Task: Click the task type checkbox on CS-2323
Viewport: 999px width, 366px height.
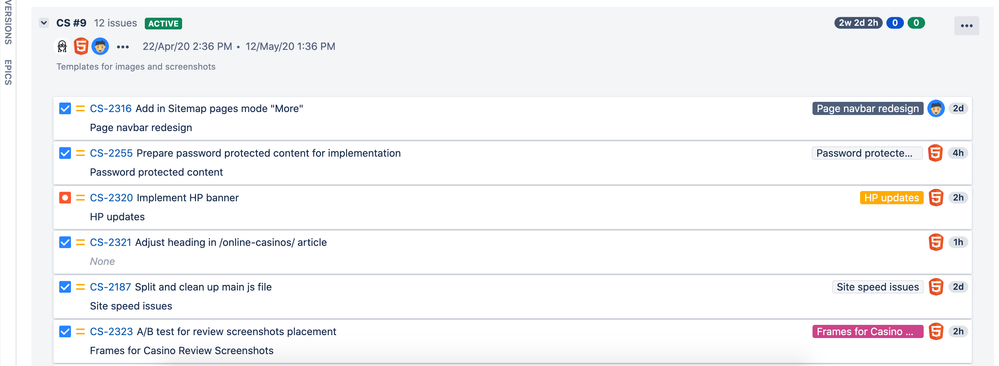Action: pyautogui.click(x=65, y=332)
